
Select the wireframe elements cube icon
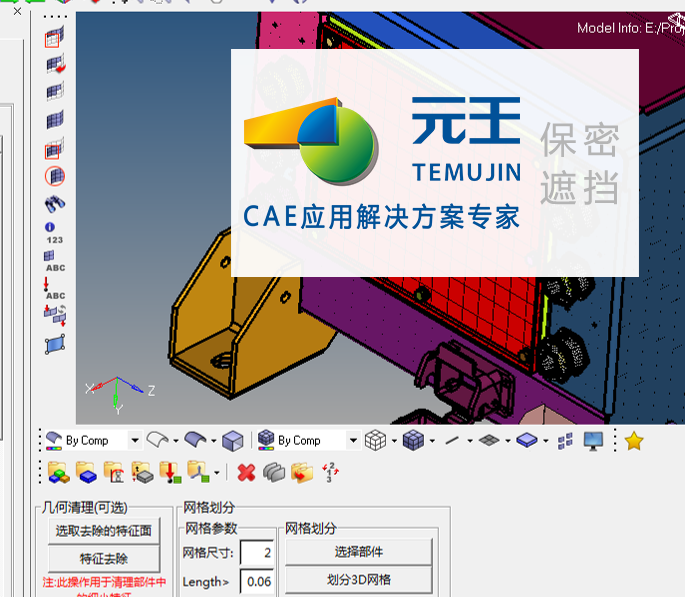pos(375,440)
